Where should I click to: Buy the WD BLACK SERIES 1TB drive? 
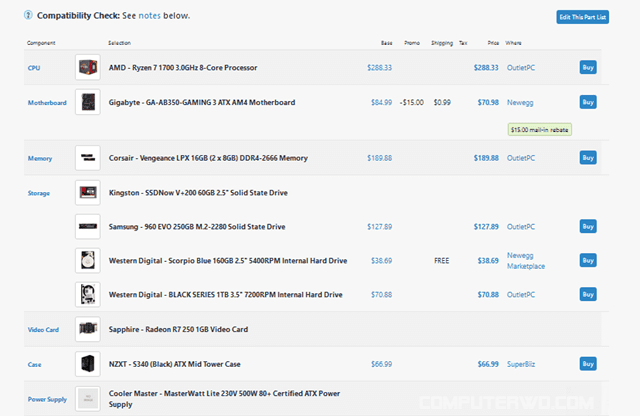[x=588, y=294]
